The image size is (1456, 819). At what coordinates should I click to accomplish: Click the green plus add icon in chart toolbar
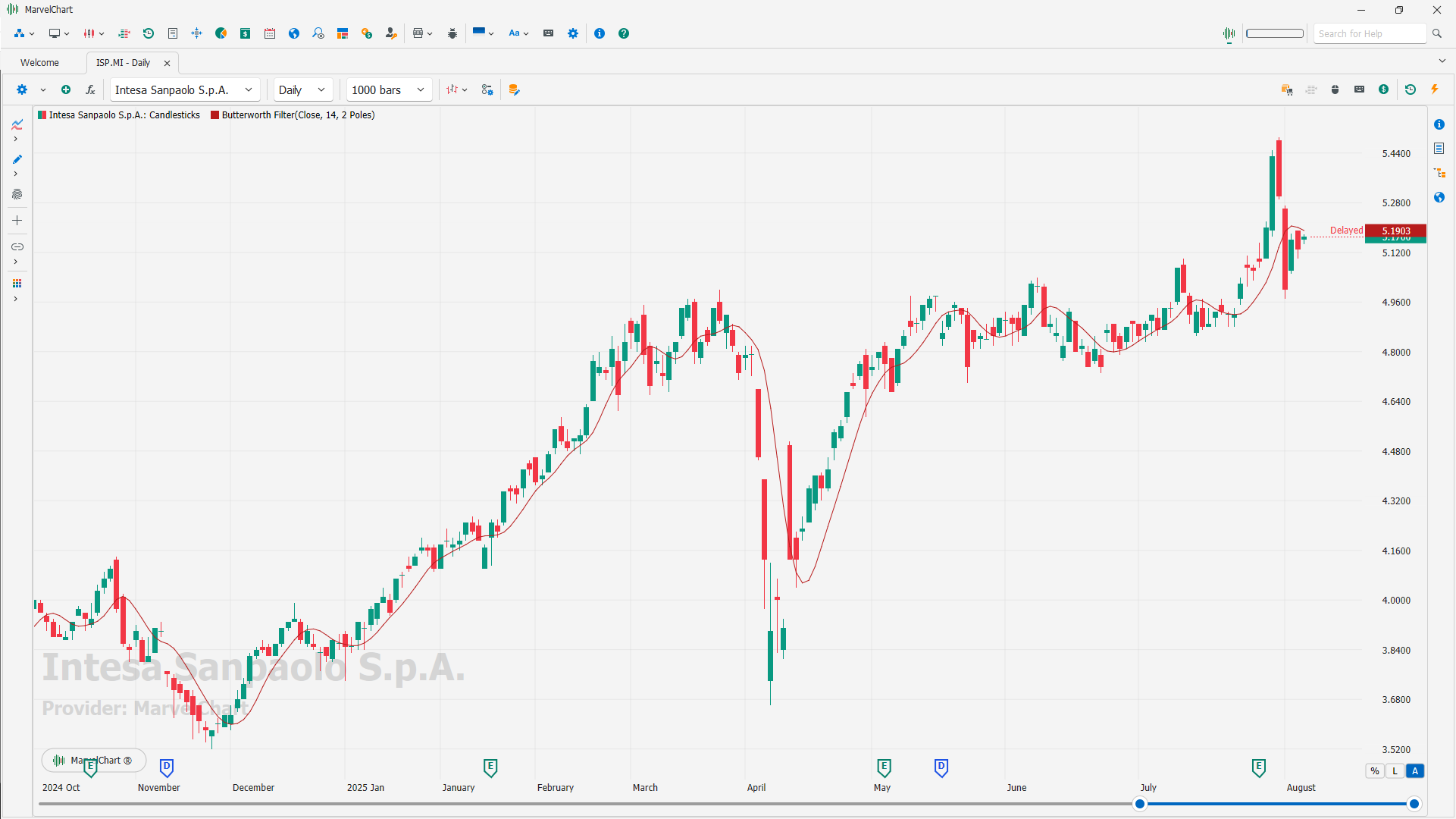(66, 89)
